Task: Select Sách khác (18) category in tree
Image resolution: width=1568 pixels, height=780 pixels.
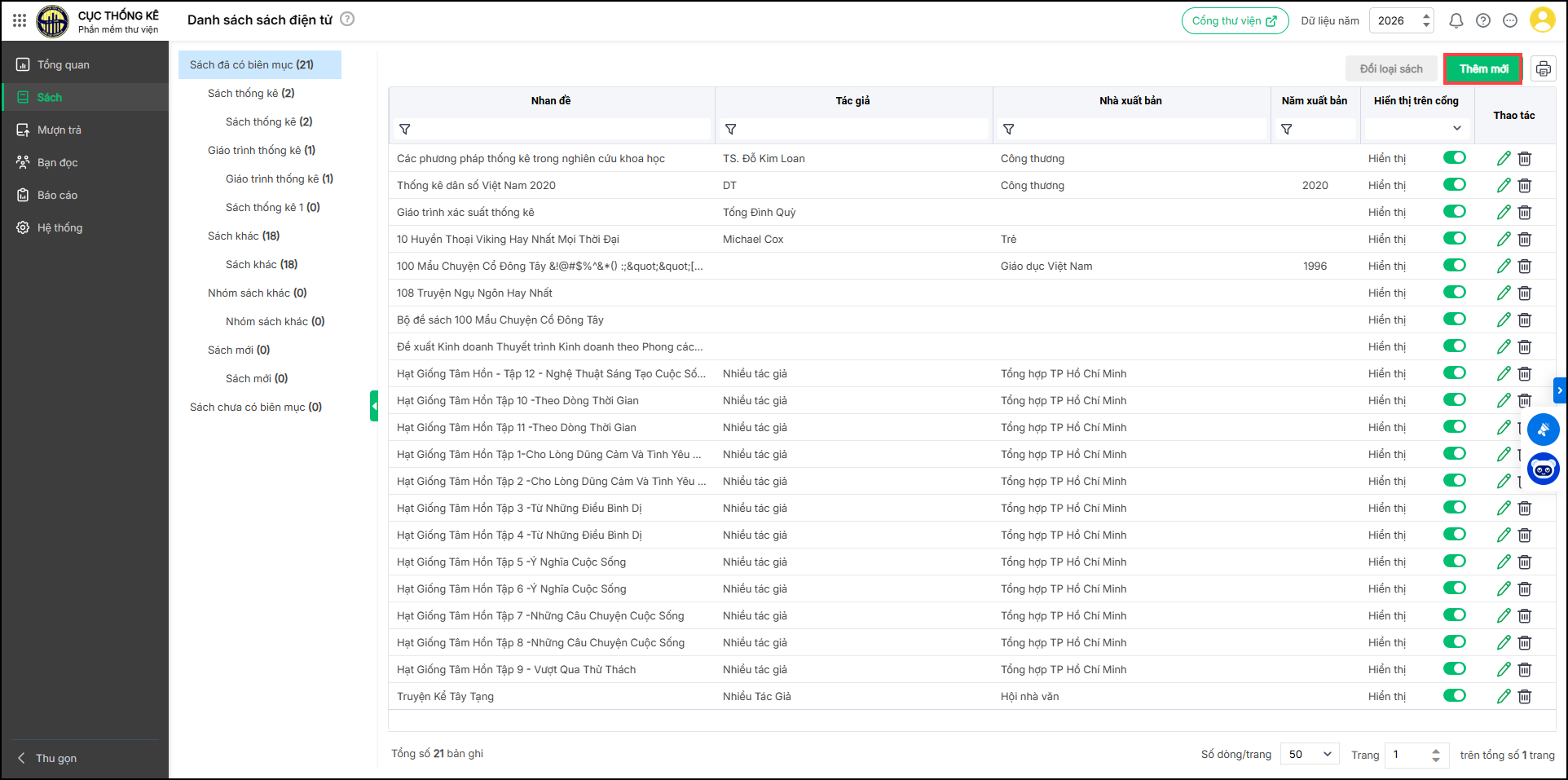Action: pos(243,236)
